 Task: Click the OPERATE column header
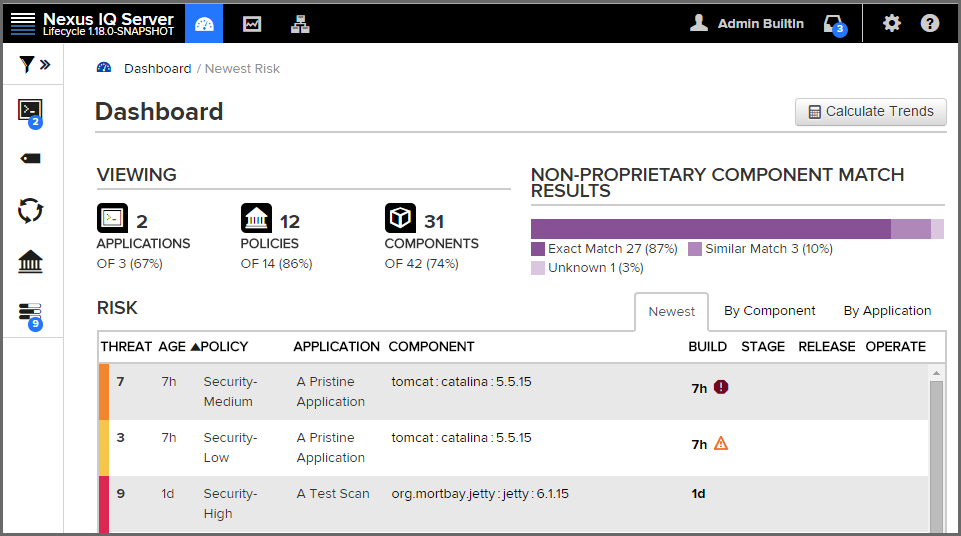895,347
